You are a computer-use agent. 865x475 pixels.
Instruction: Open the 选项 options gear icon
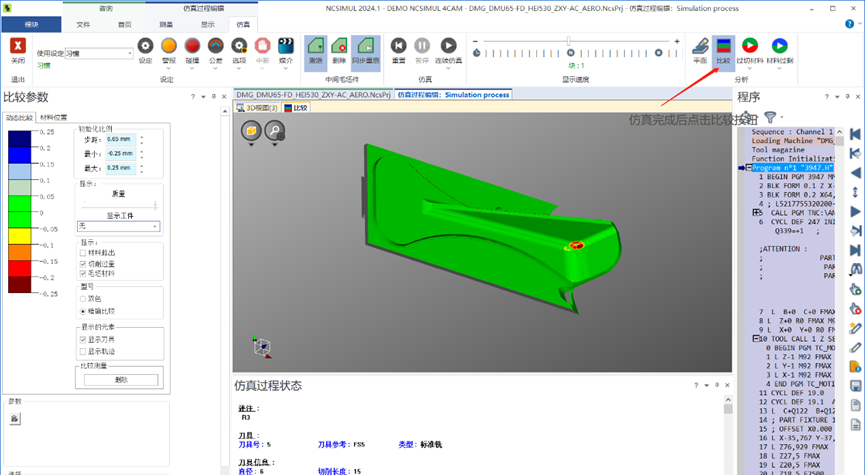pos(239,46)
